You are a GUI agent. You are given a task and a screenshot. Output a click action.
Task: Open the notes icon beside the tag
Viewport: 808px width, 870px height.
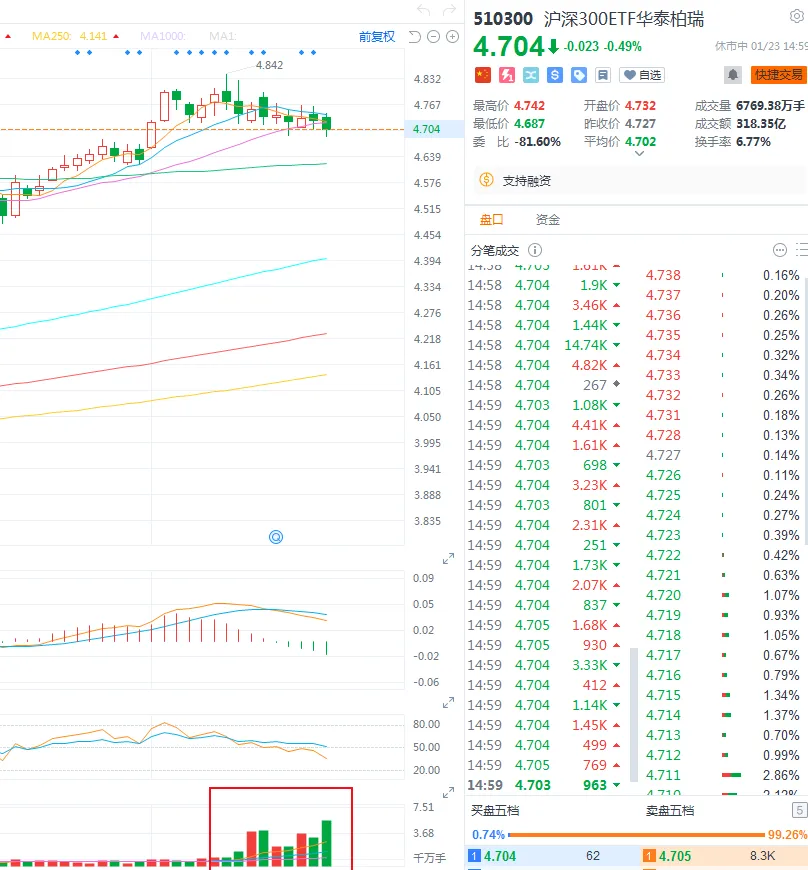pyautogui.click(x=603, y=75)
